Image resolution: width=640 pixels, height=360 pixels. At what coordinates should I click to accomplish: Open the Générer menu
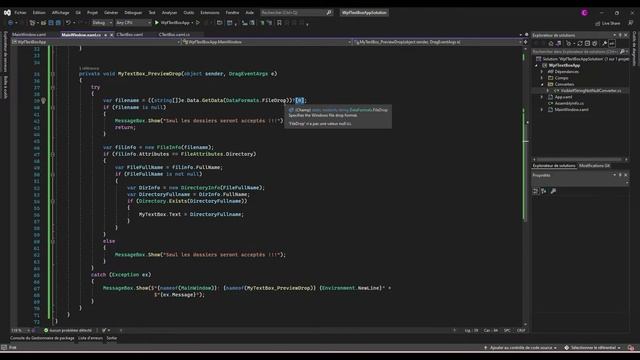pos(111,13)
